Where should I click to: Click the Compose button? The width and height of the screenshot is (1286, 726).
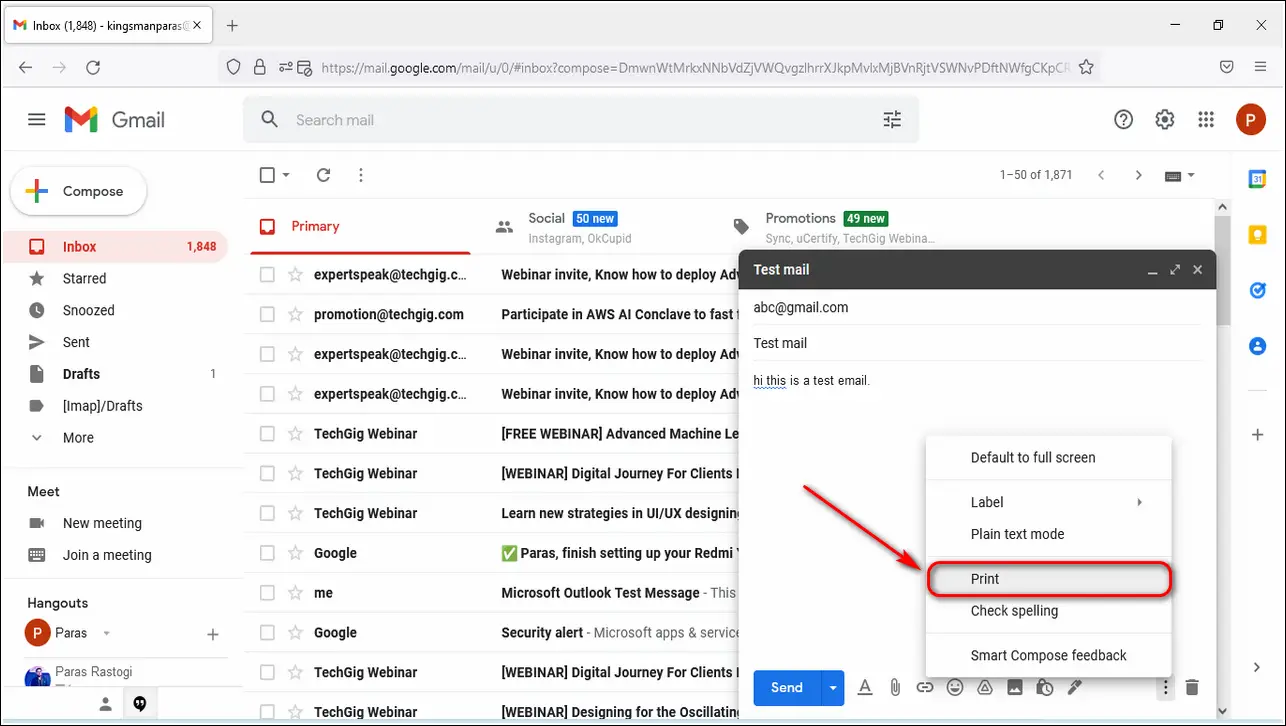pyautogui.click(x=78, y=191)
